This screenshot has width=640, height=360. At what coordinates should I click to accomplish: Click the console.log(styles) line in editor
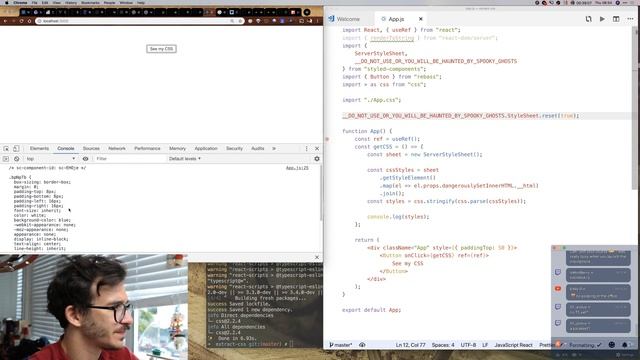(398, 217)
